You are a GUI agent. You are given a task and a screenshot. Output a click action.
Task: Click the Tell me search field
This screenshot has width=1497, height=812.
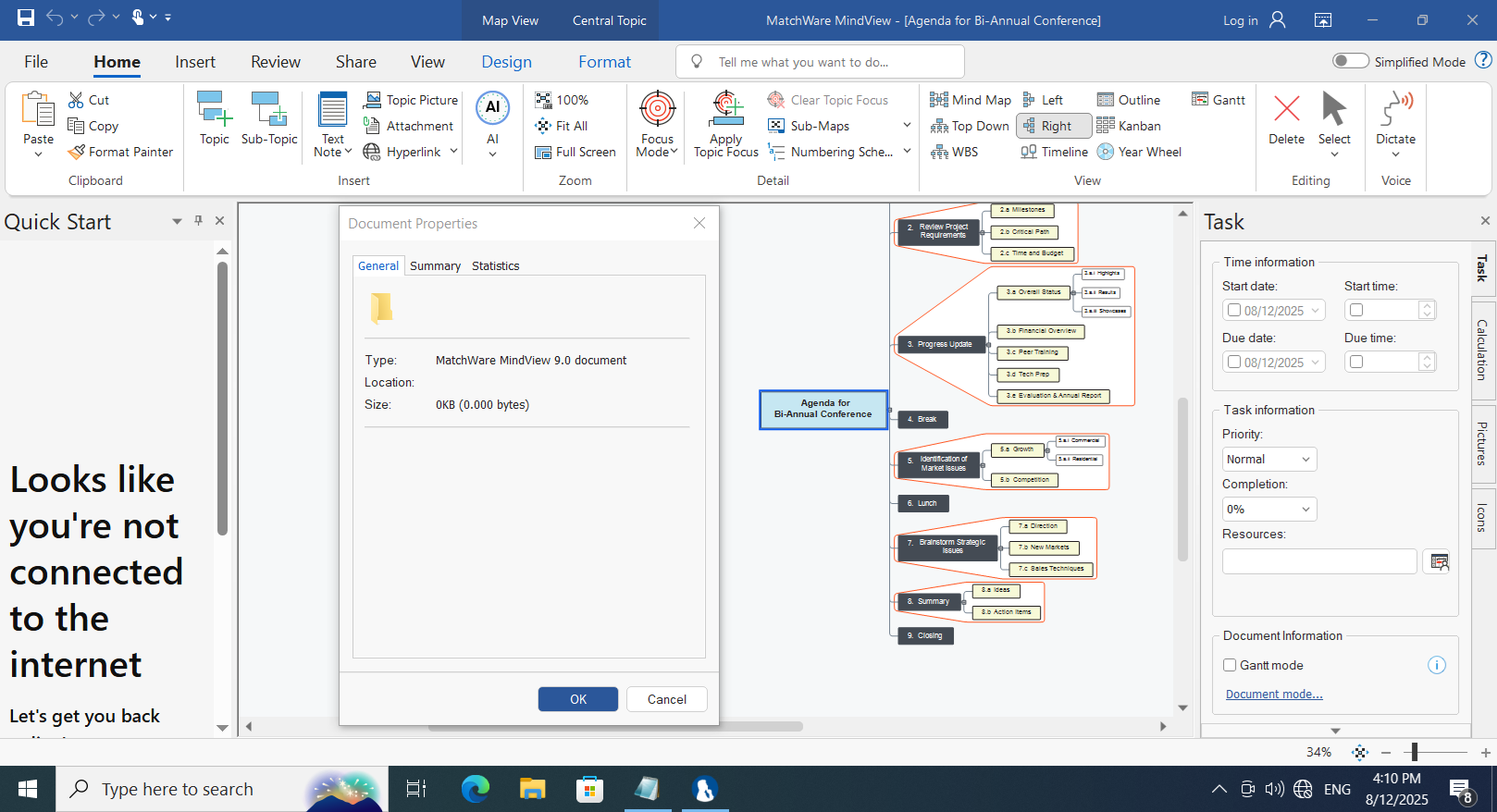(x=820, y=62)
